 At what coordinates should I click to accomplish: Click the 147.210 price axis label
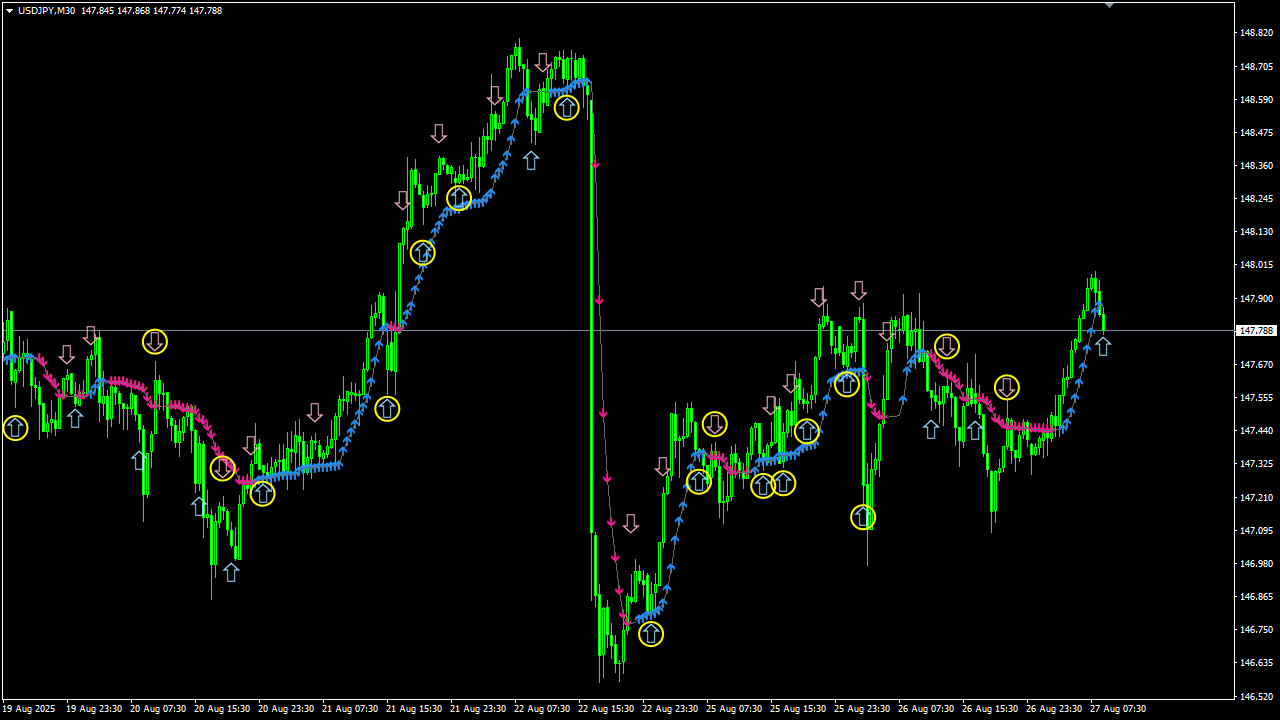(x=1255, y=497)
